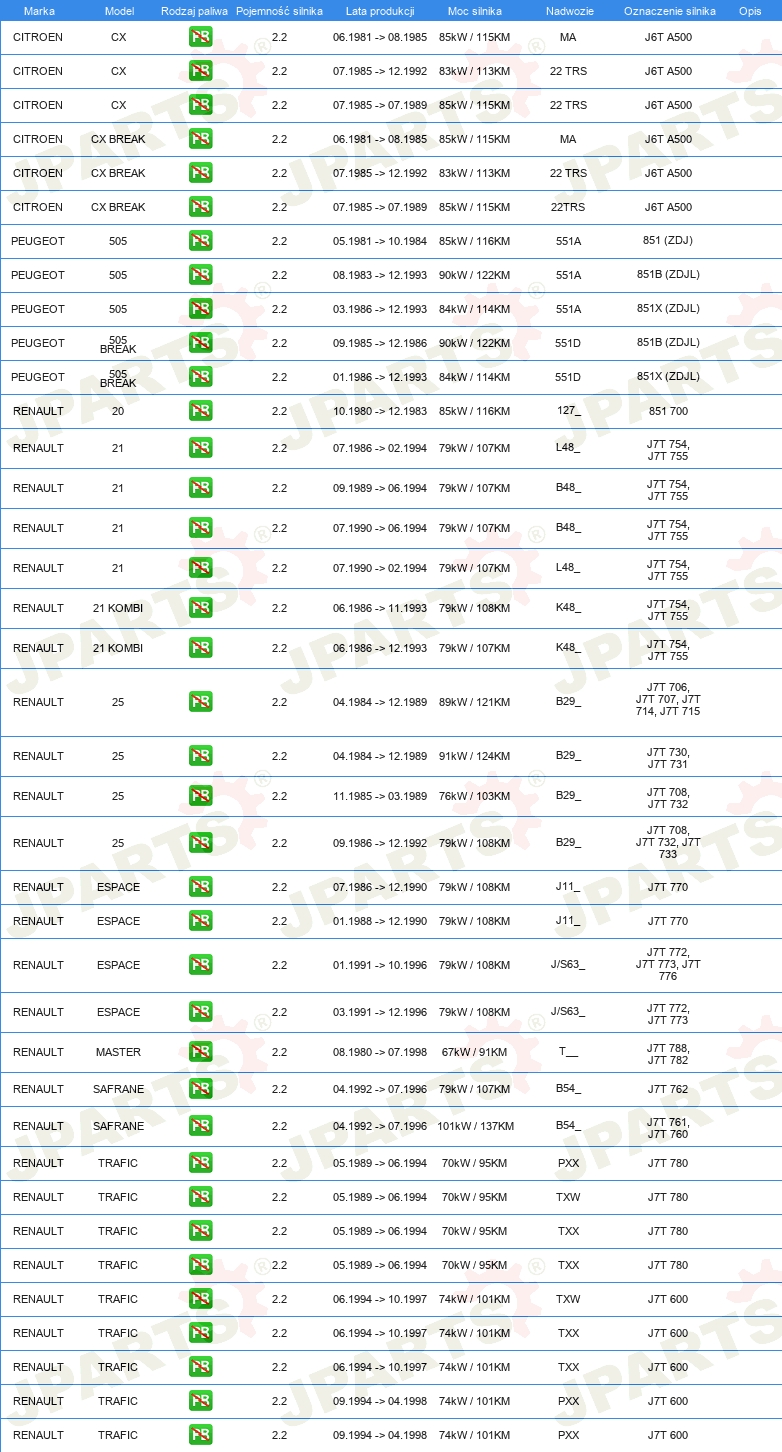The width and height of the screenshot is (782, 1452).
Task: Select the J7T 788, J7T 782 cell
Action: coord(668,1052)
